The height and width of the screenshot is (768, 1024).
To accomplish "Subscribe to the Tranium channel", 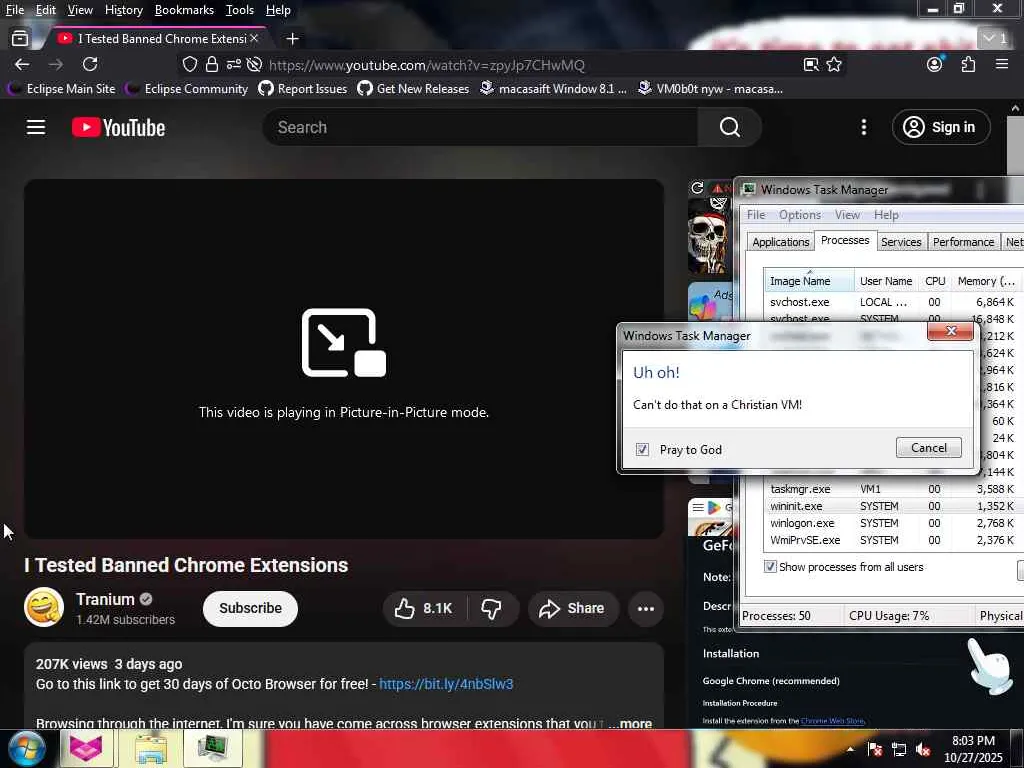I will (x=250, y=608).
